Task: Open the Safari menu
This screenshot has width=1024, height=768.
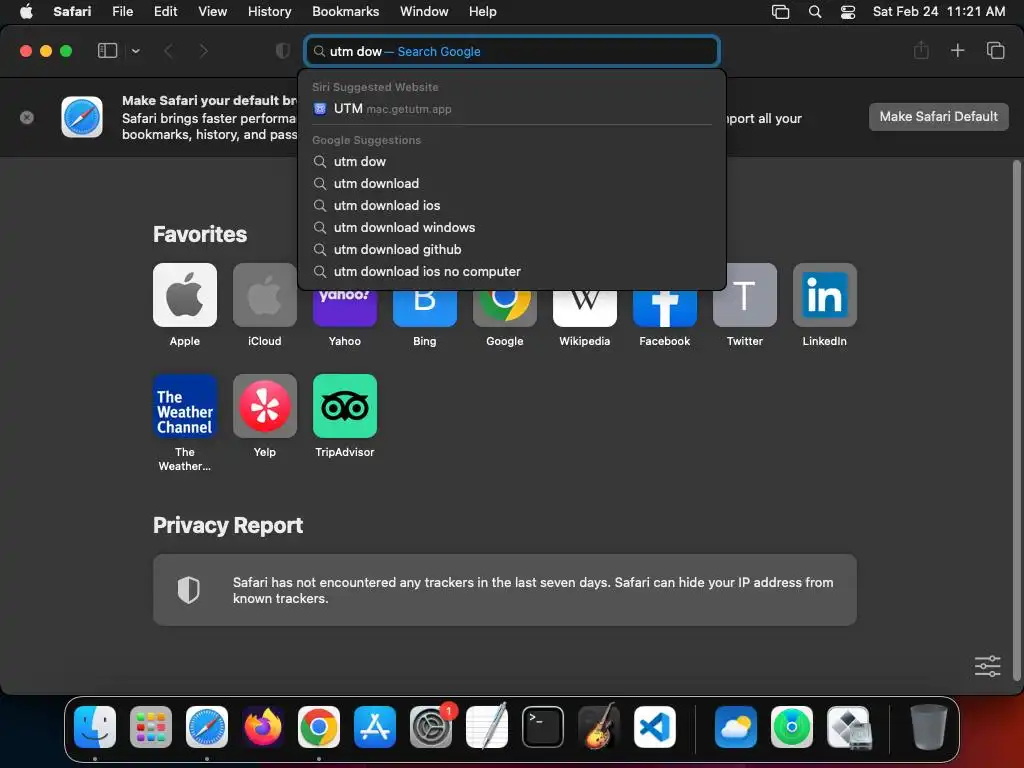Action: [72, 11]
